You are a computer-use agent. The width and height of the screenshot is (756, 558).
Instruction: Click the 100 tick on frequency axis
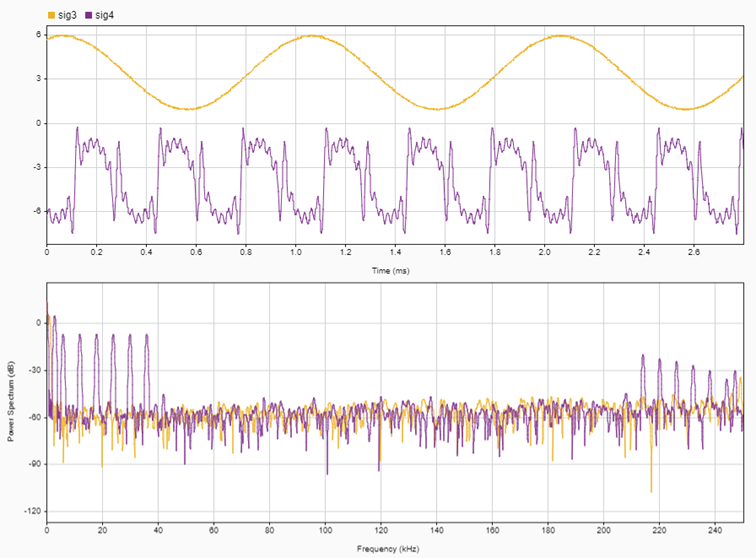point(325,531)
